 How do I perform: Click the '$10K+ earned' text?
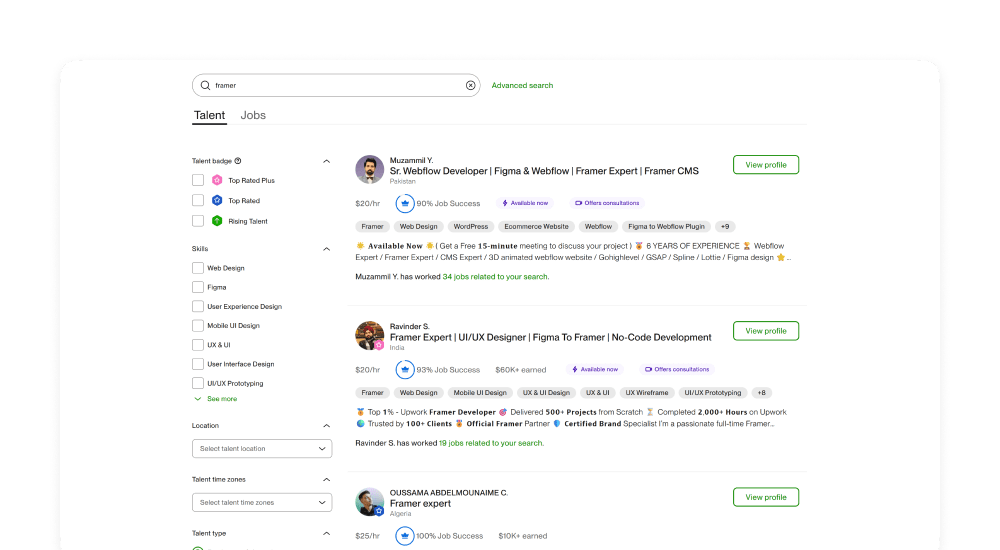[x=522, y=536]
